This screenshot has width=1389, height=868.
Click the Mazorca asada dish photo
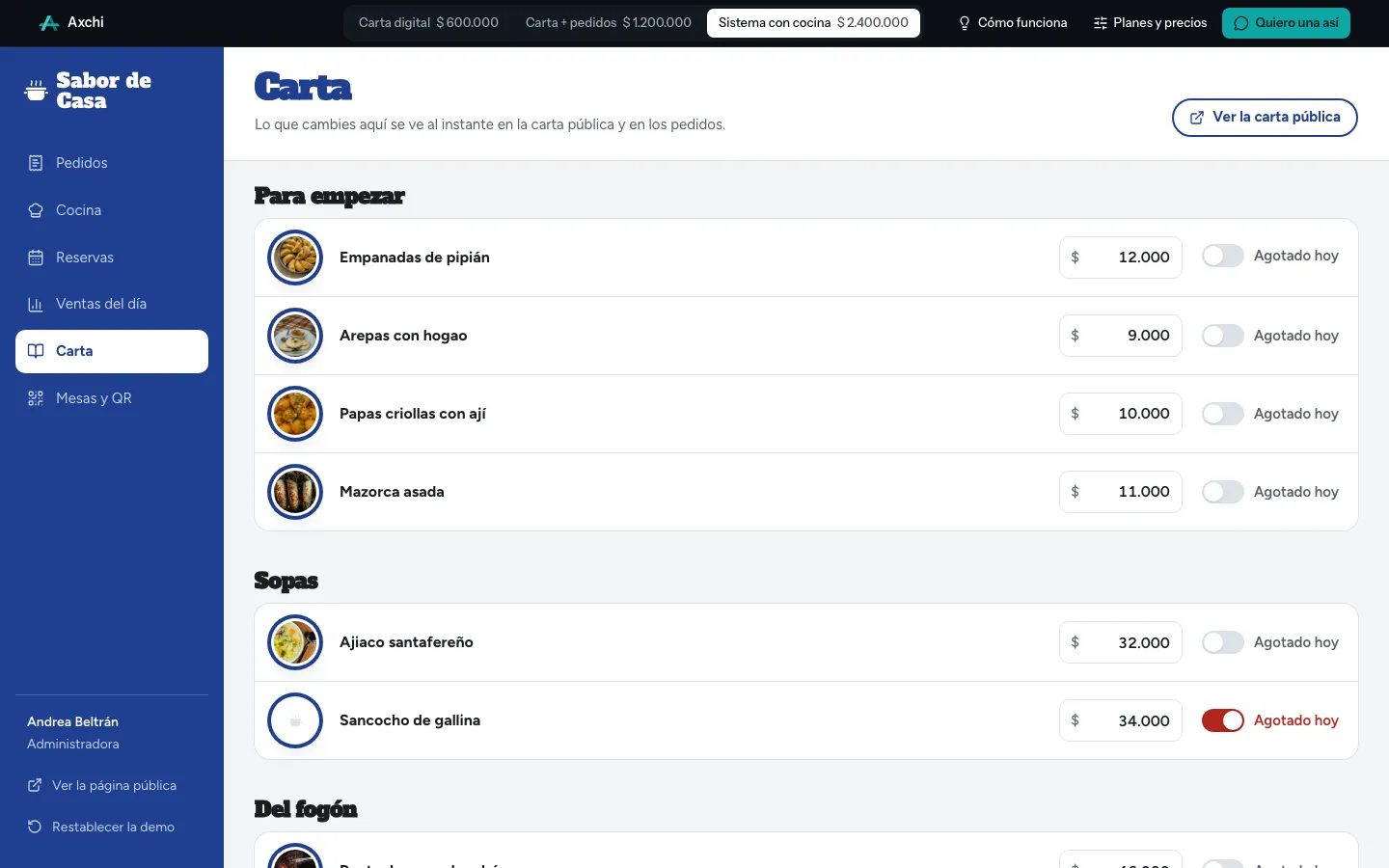(x=295, y=492)
